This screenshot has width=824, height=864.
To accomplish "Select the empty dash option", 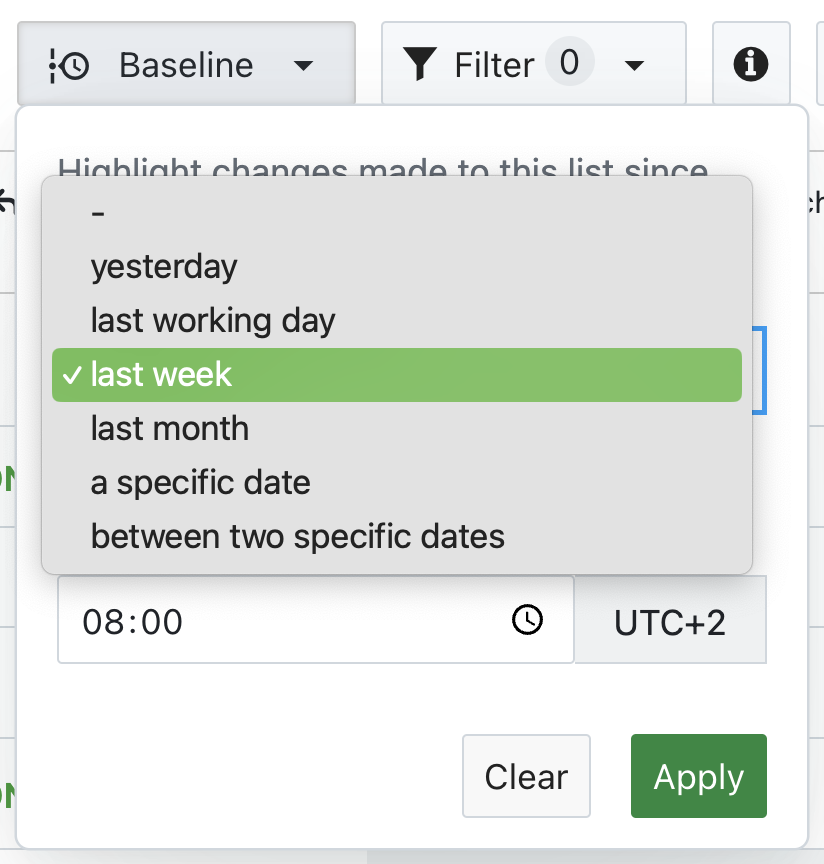I will click(96, 213).
